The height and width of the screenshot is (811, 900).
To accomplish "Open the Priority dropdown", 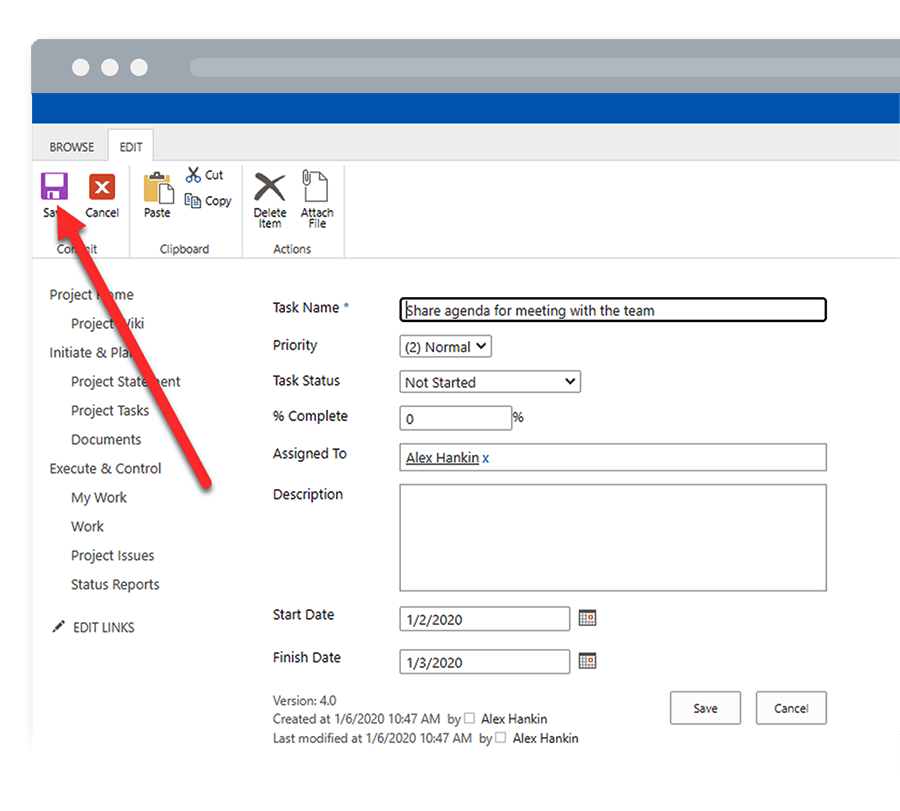I will click(x=479, y=346).
